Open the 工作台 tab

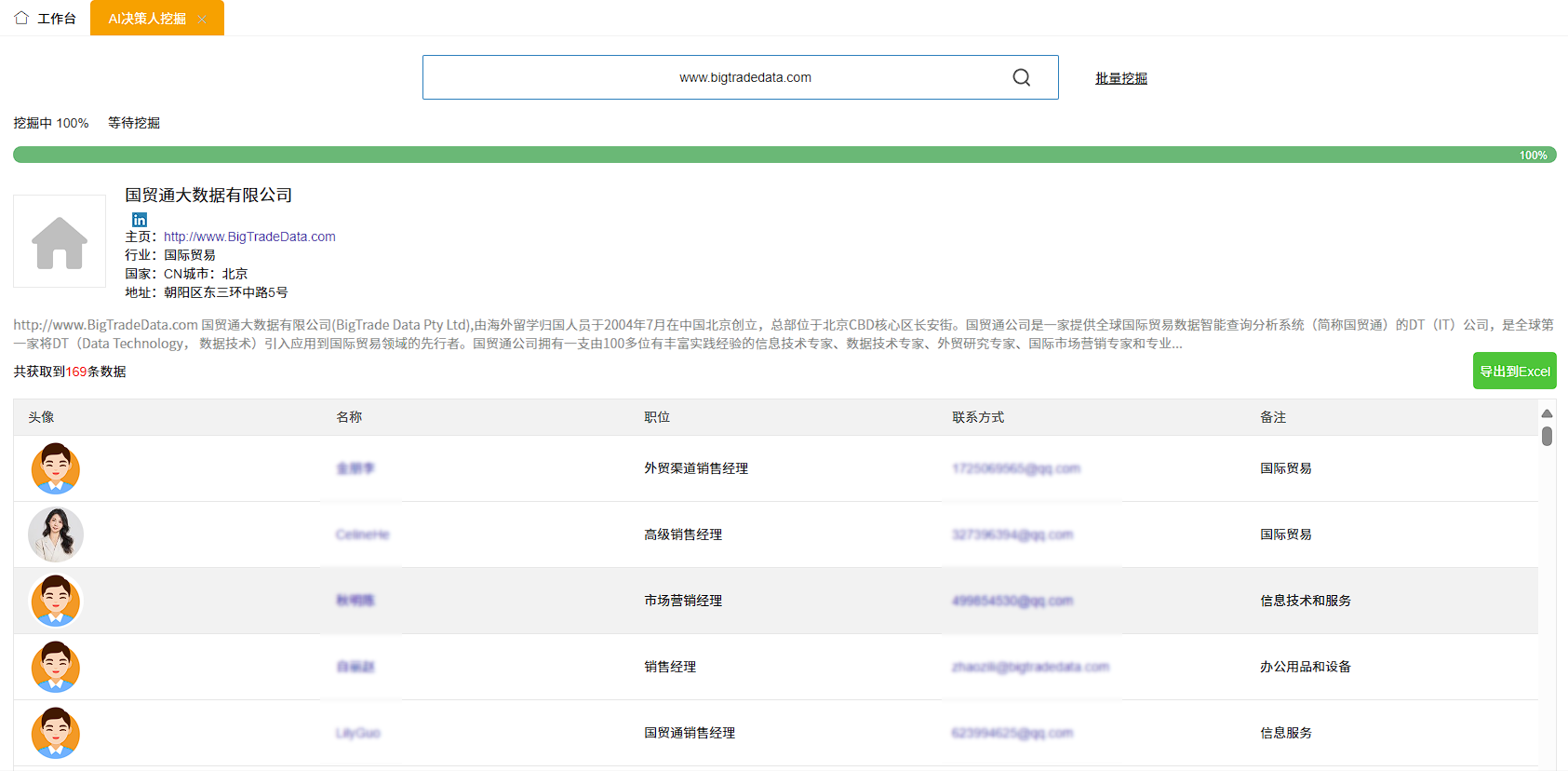coord(45,18)
